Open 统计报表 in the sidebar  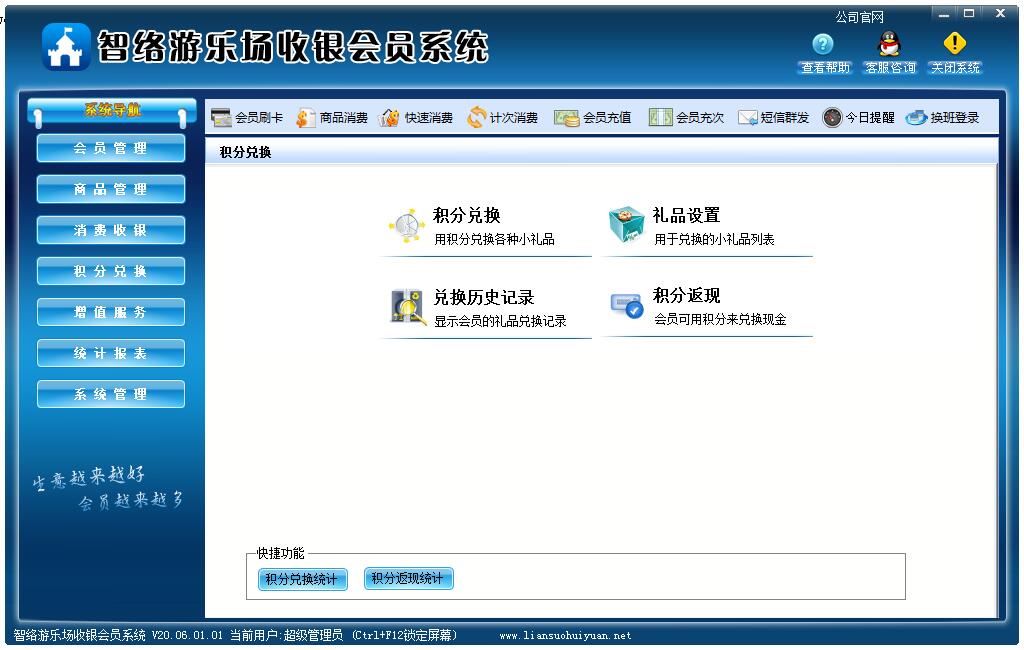[x=110, y=353]
